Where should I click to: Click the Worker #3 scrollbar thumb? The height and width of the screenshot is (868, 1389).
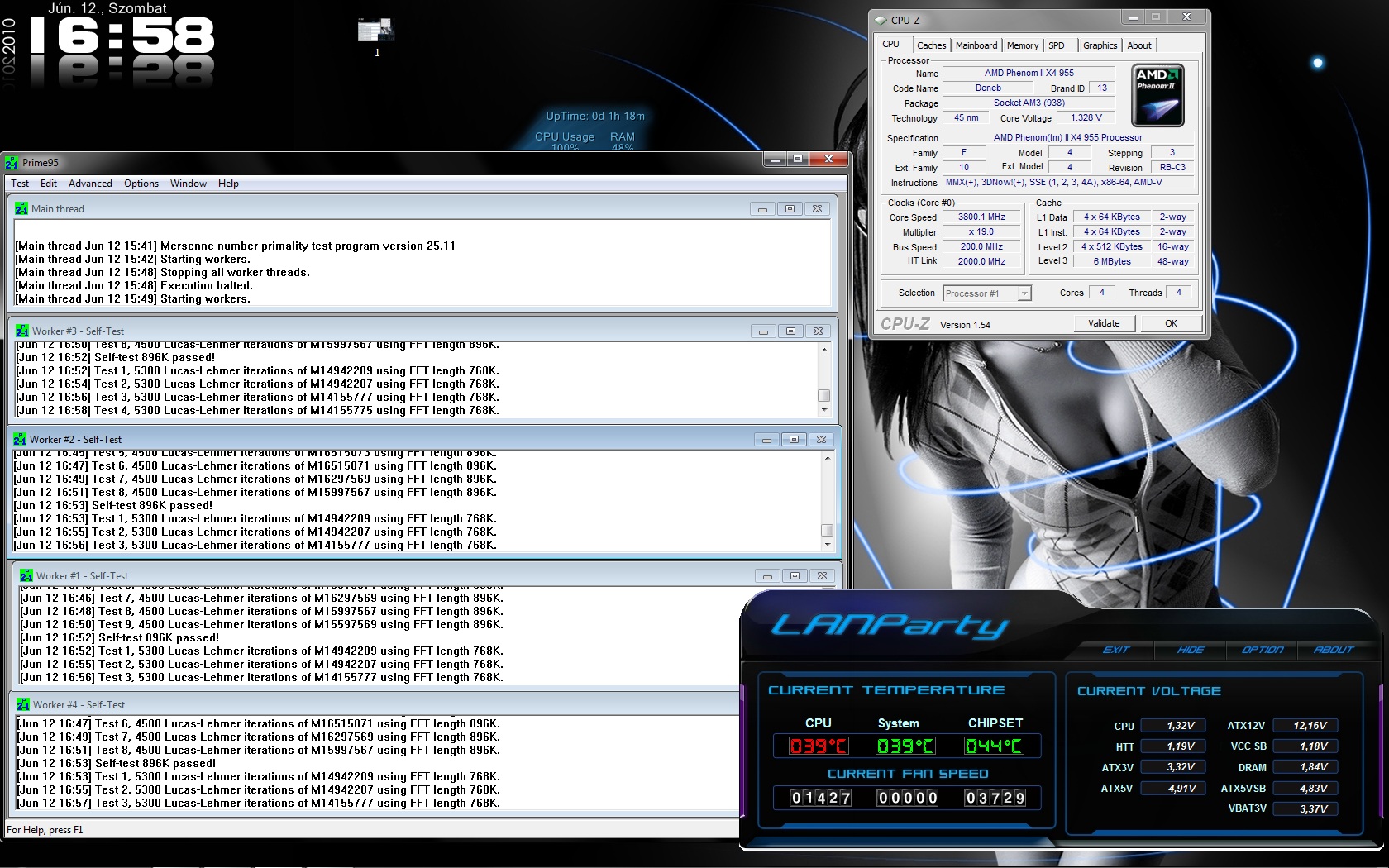(x=824, y=395)
